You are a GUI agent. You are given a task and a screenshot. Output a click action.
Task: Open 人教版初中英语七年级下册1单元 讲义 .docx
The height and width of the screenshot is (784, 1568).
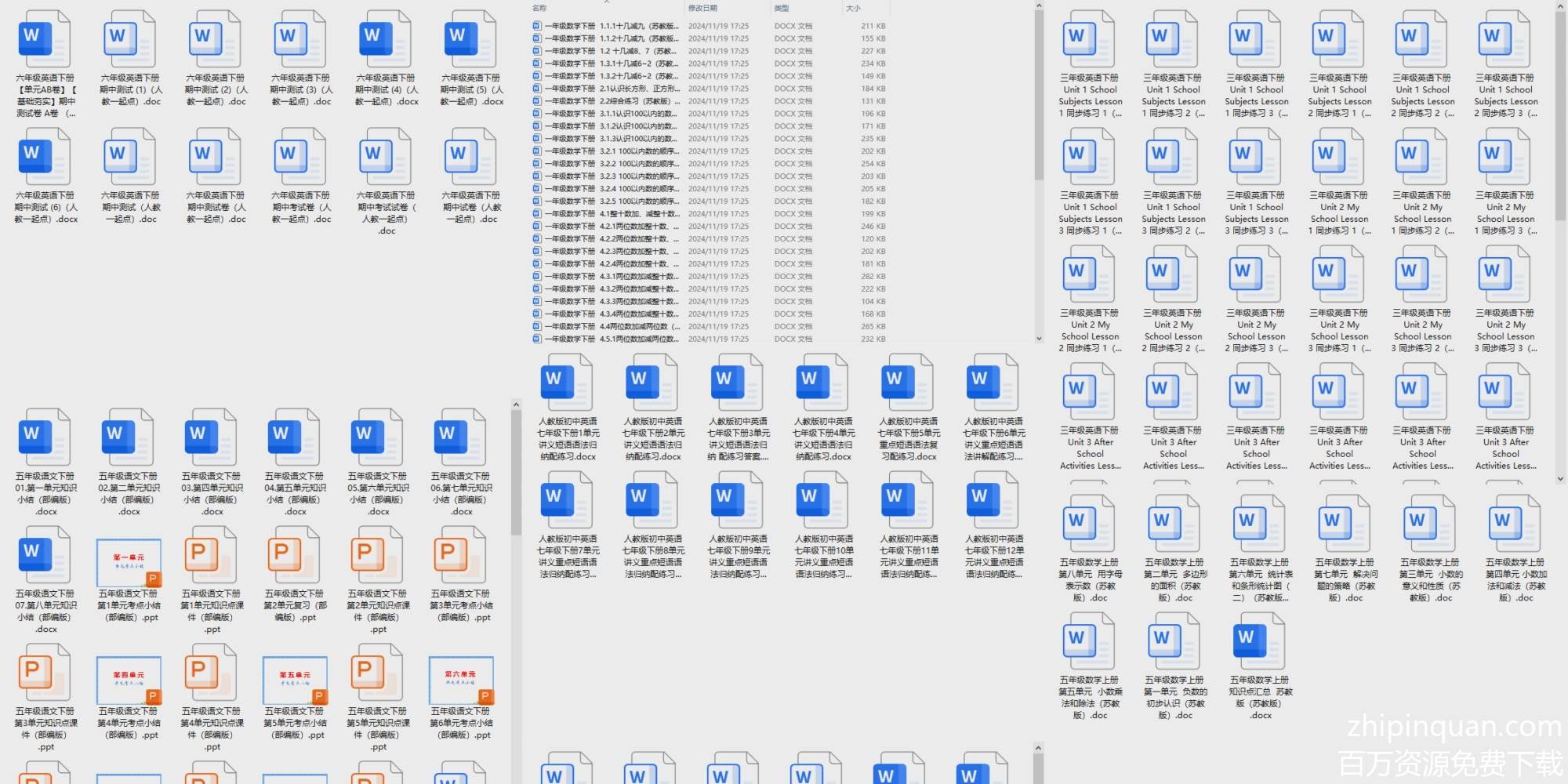tap(568, 408)
